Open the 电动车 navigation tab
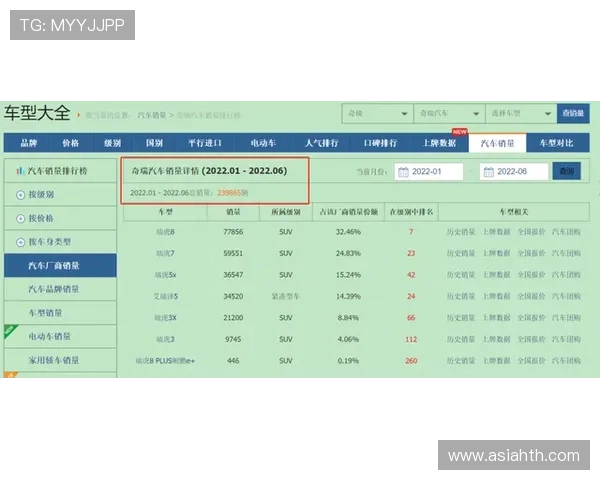 pos(263,143)
